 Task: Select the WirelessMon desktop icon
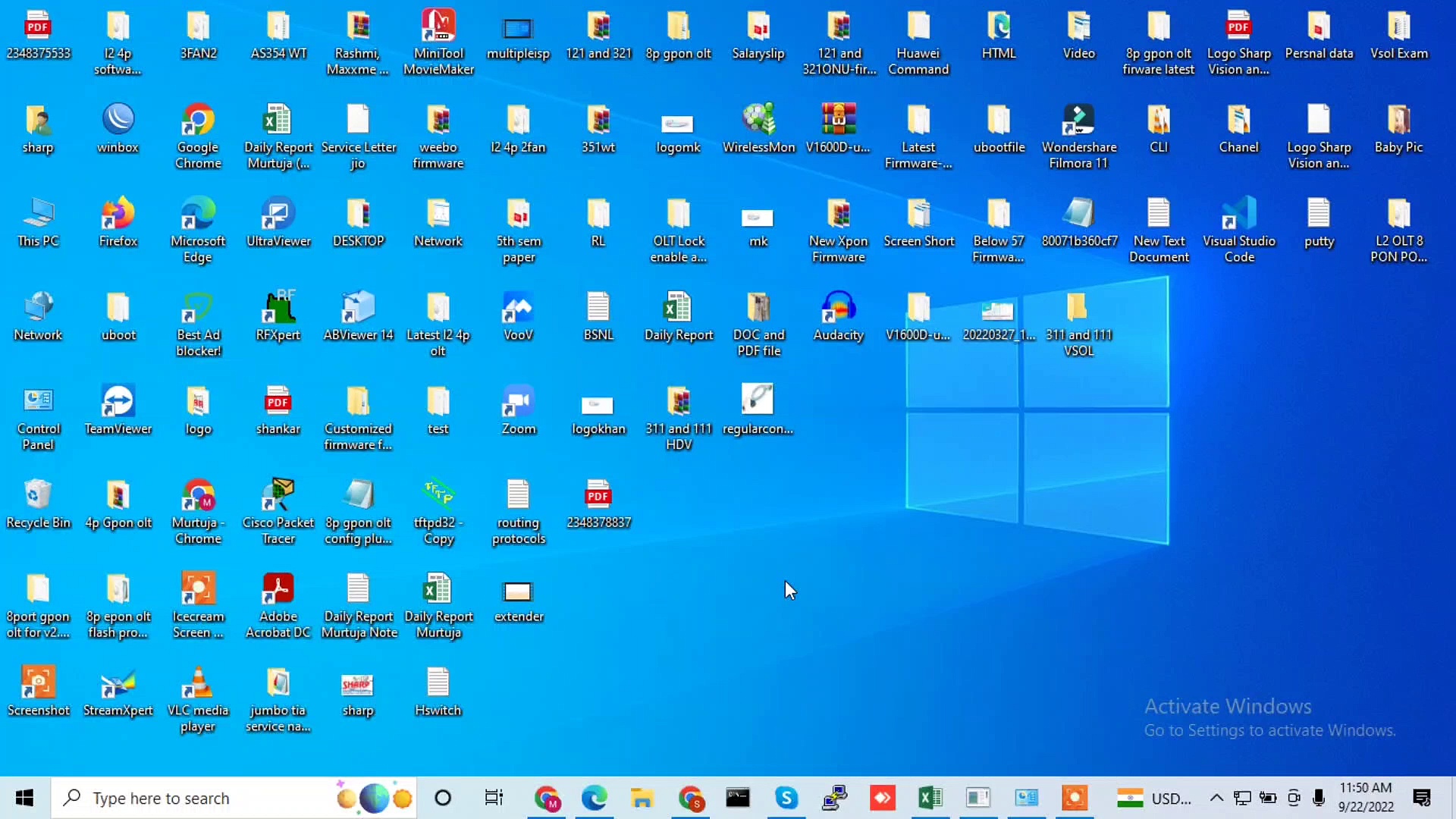coord(758,121)
